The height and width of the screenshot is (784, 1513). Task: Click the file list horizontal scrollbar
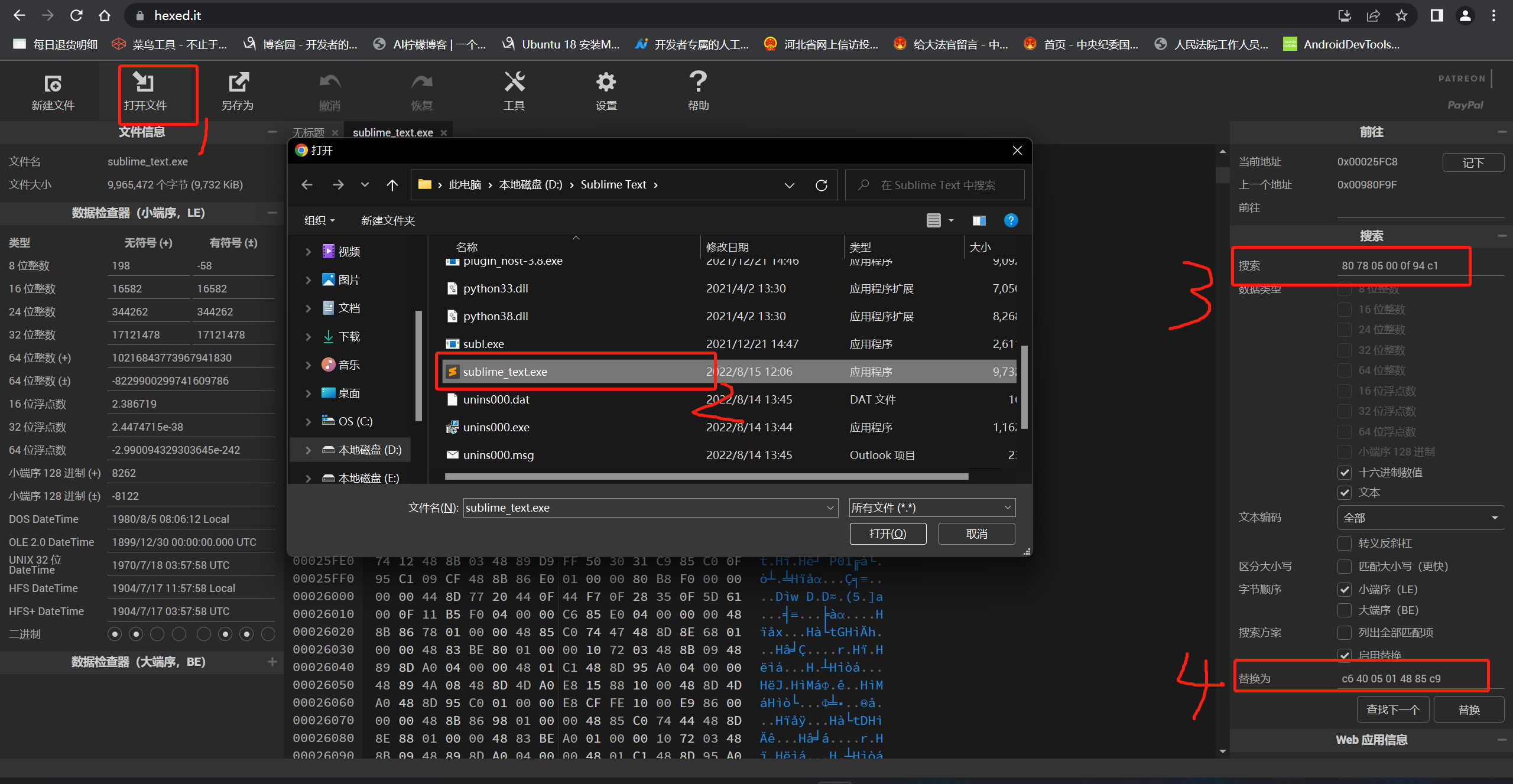(706, 476)
